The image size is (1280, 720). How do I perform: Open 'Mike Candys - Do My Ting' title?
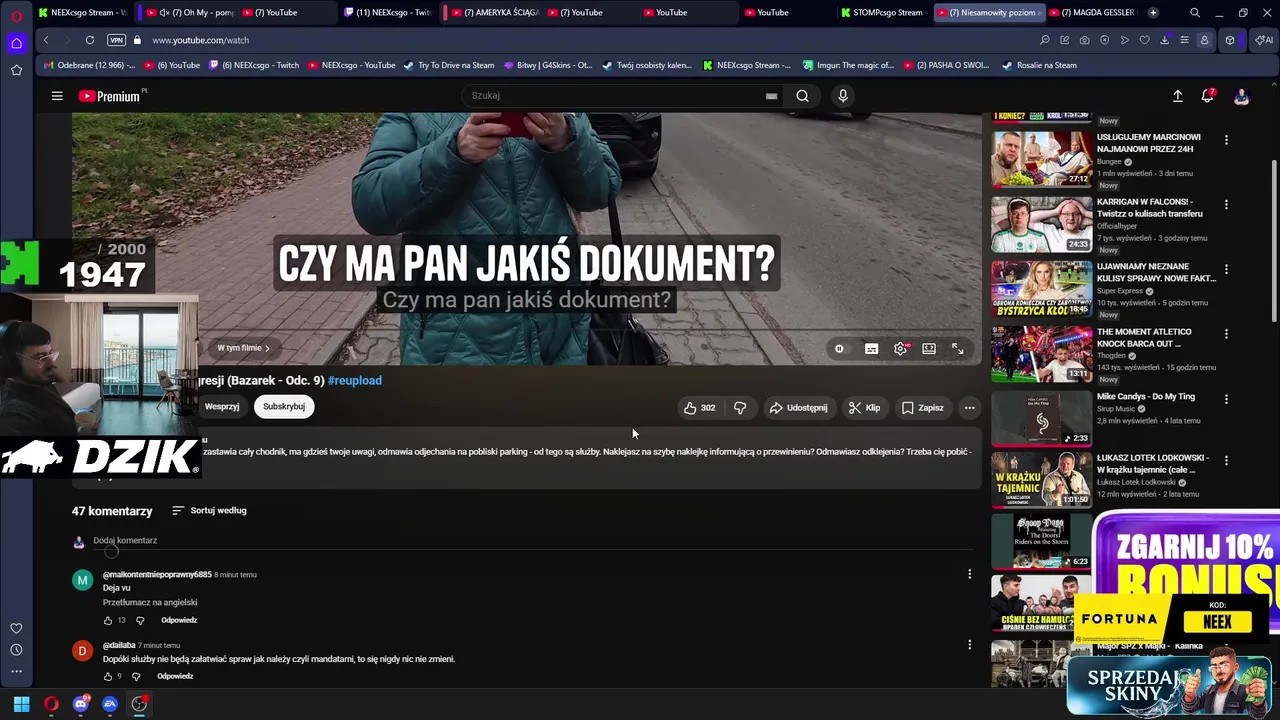tap(1146, 396)
